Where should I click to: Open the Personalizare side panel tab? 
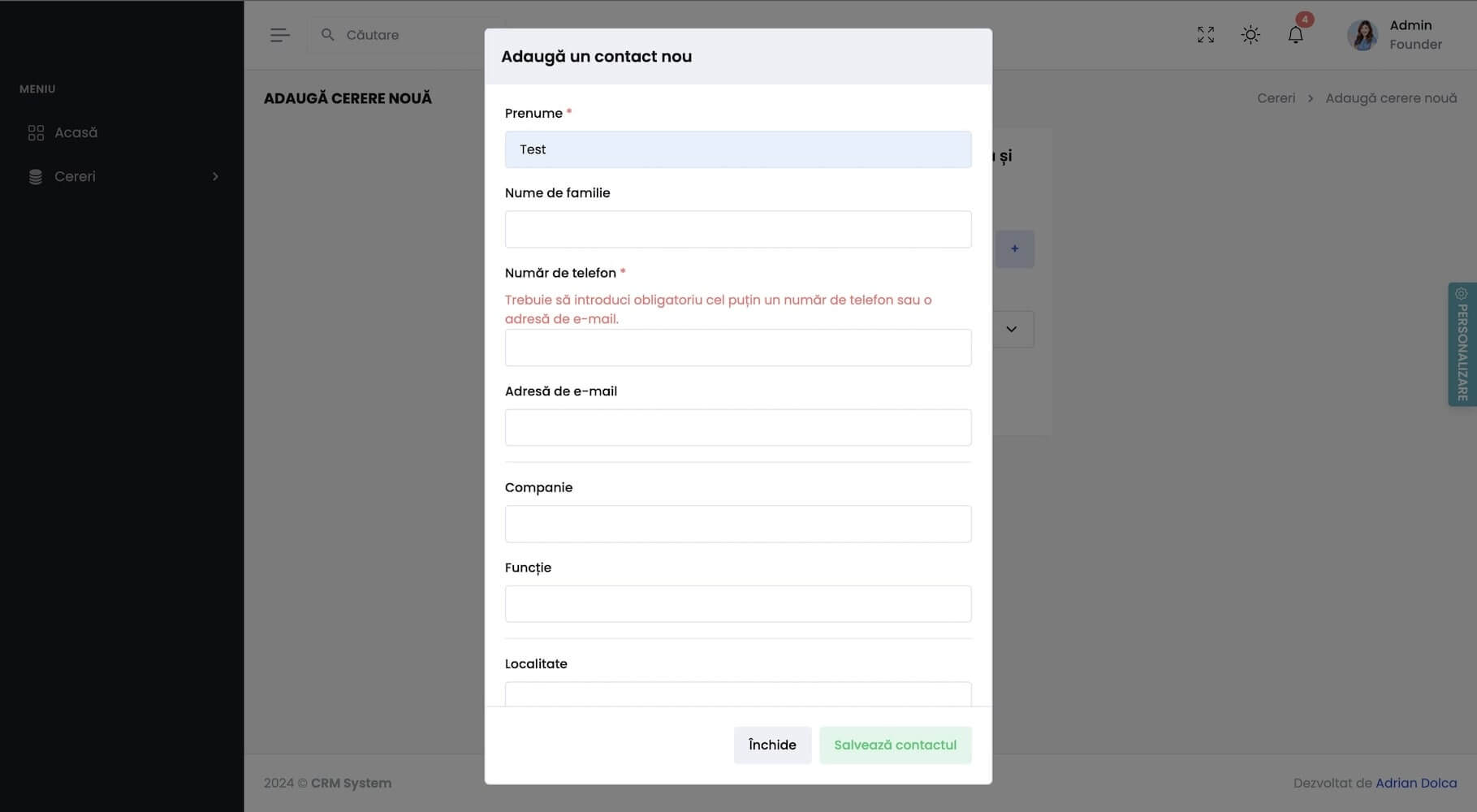pyautogui.click(x=1462, y=344)
